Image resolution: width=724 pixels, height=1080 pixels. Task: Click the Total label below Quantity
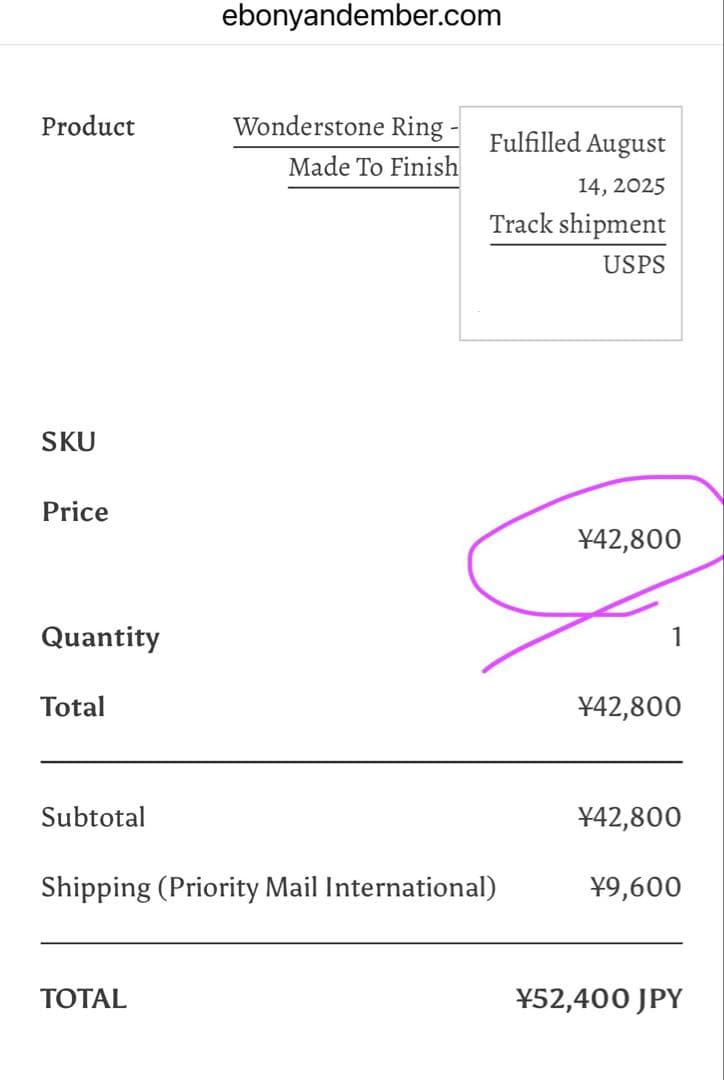coord(73,707)
